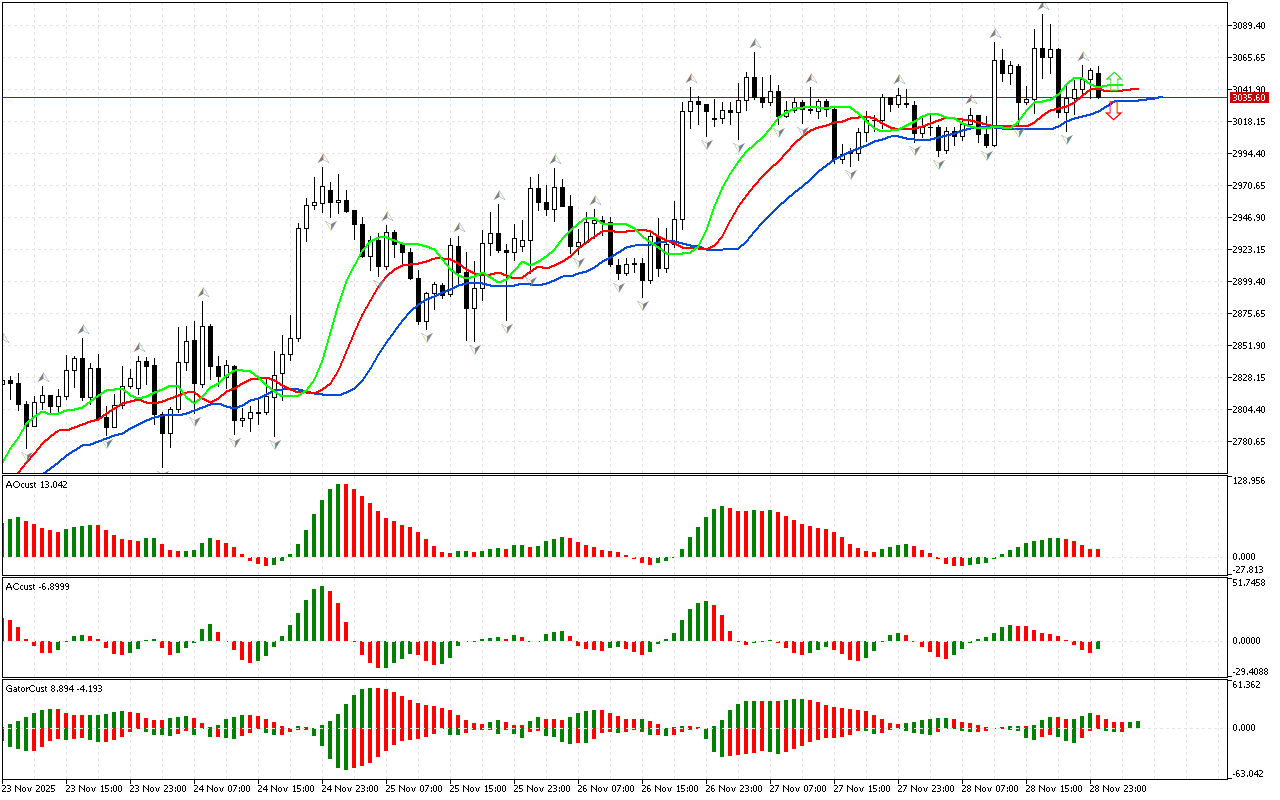Click the 3089.40 price axis label
The height and width of the screenshot is (800, 1280).
(x=1249, y=25)
